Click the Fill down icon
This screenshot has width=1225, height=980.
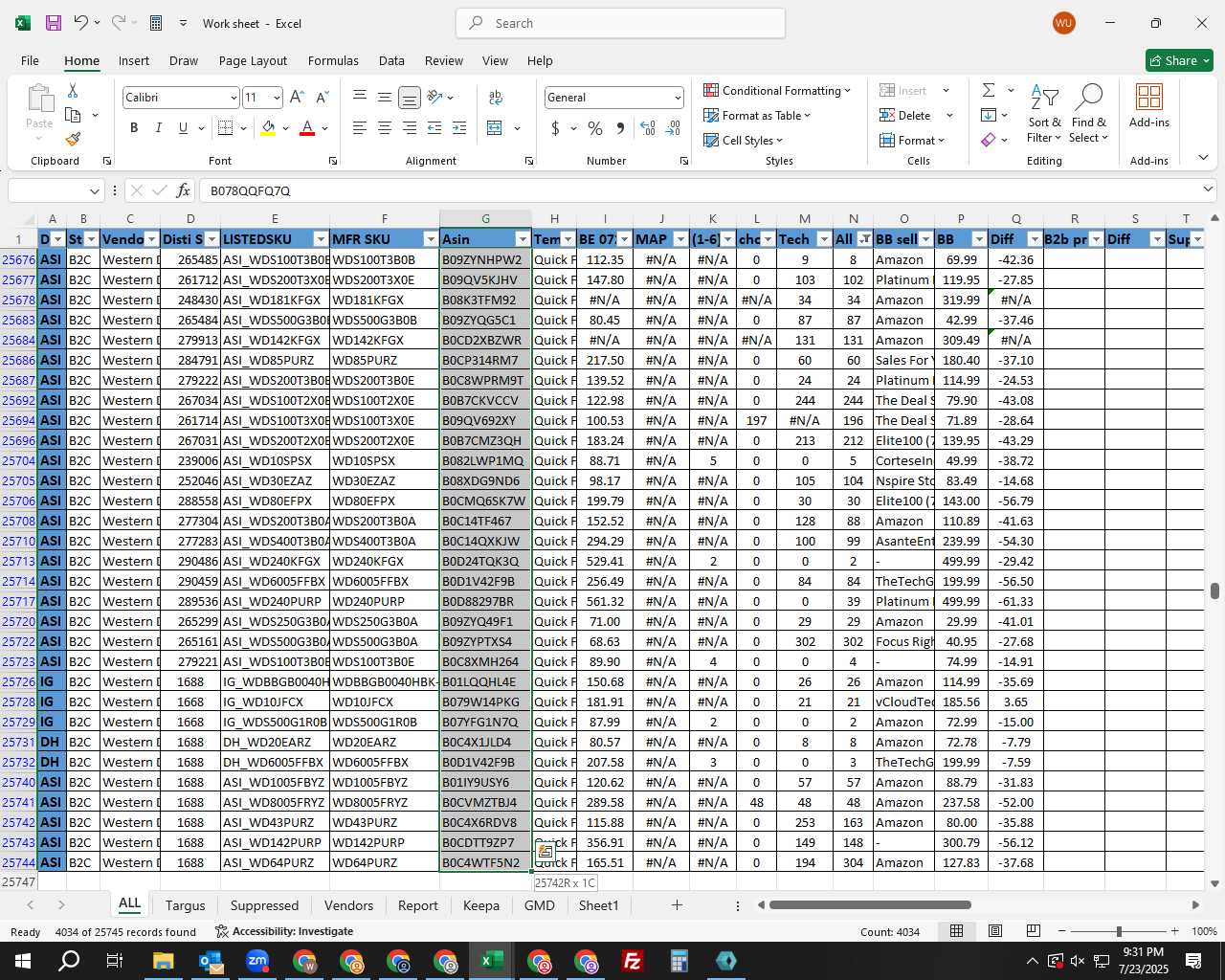989,115
